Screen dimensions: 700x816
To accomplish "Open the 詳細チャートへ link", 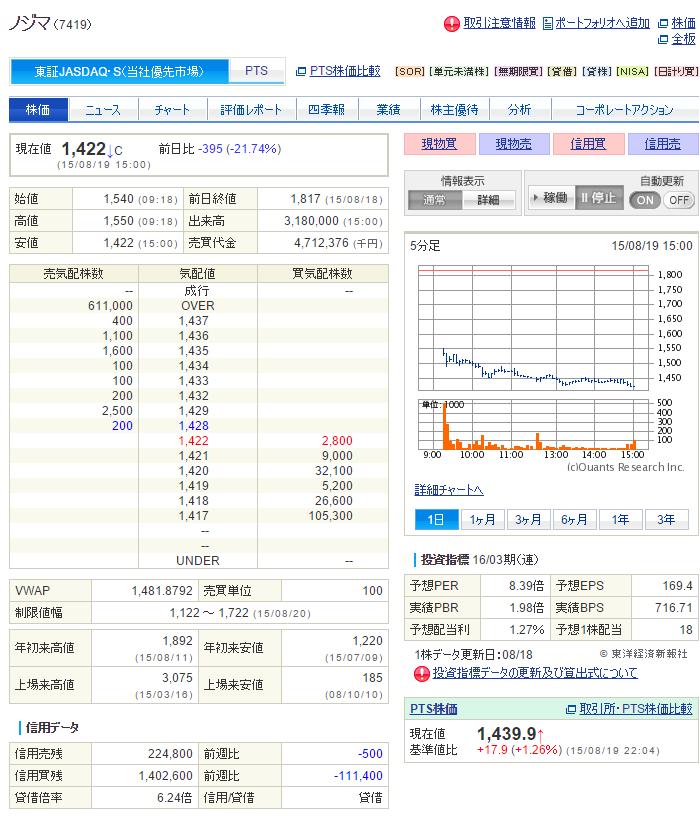I will coord(449,490).
